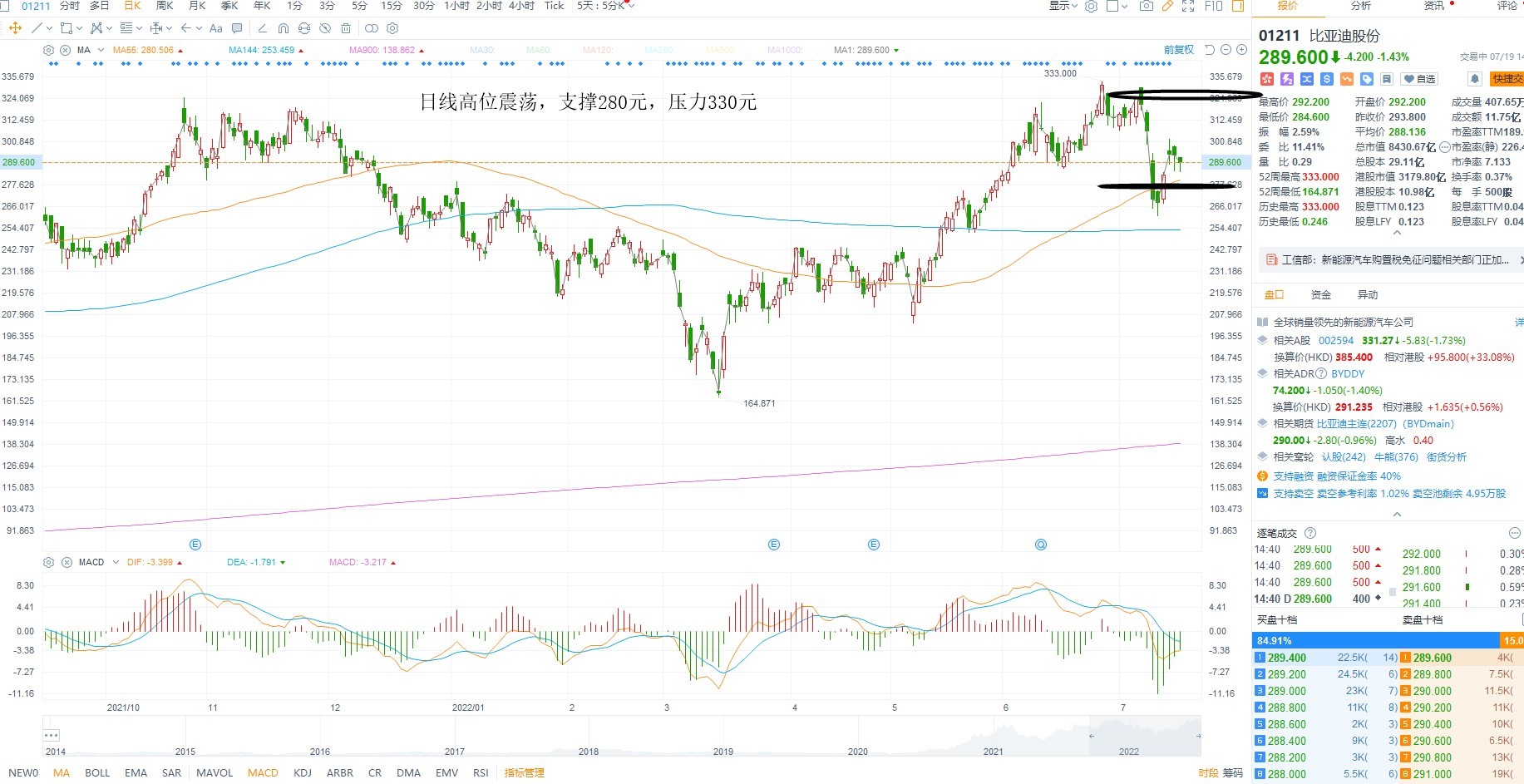Toggle the right side panel layout icon

point(1237,6)
